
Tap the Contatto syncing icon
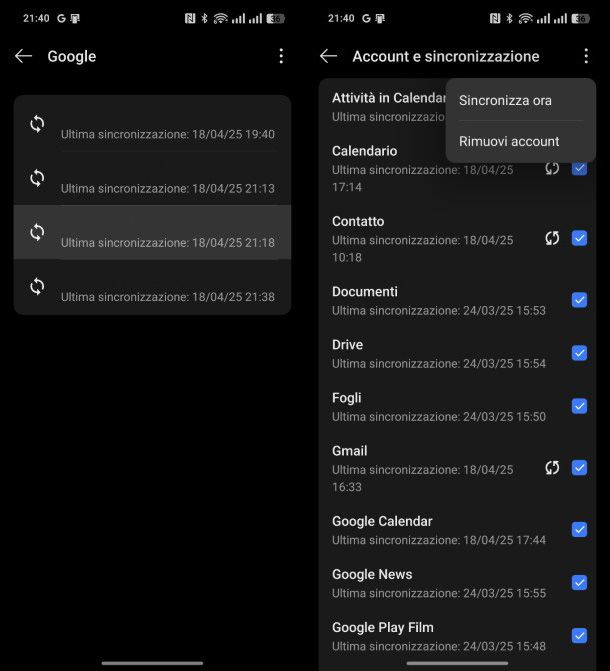click(552, 238)
